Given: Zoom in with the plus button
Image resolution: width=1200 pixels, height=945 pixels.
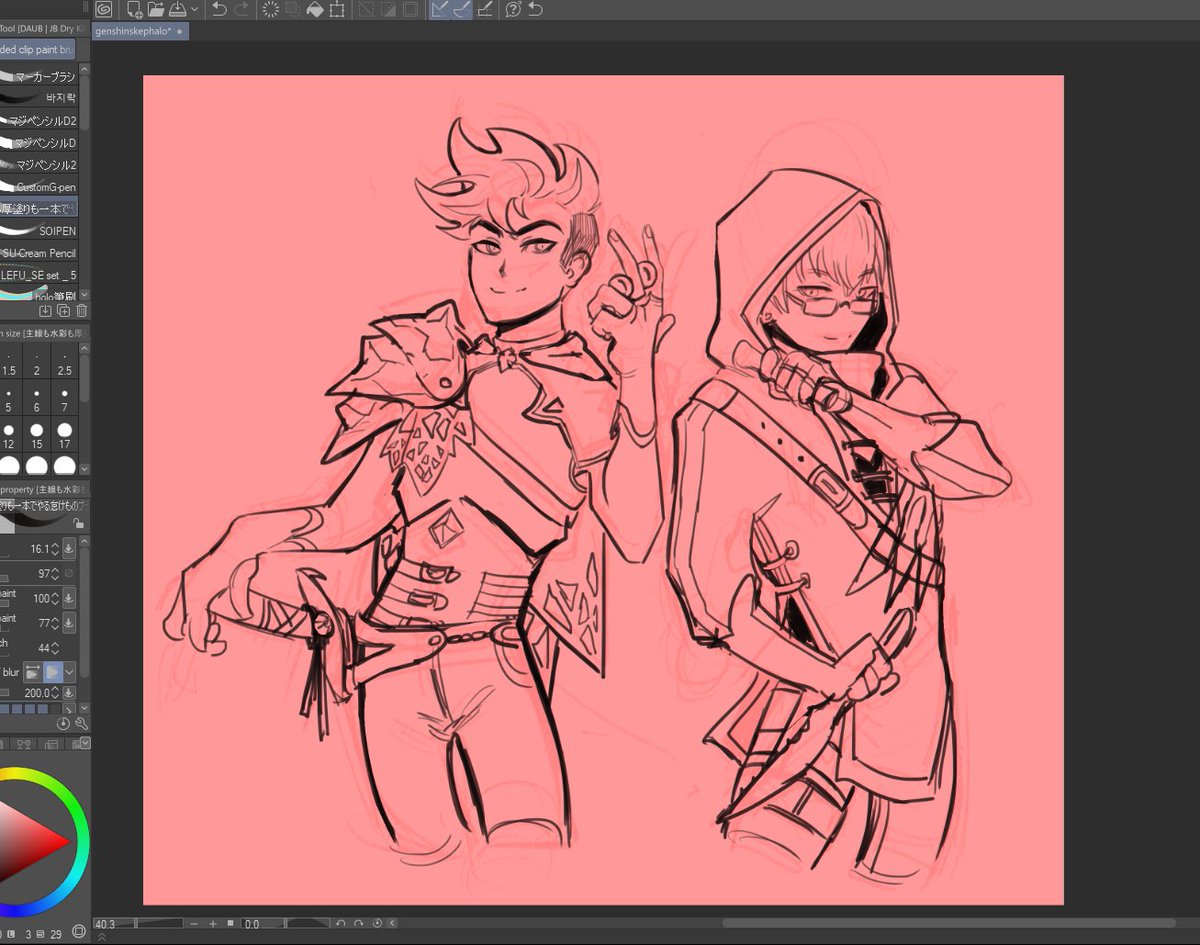Looking at the screenshot, I should click(213, 923).
